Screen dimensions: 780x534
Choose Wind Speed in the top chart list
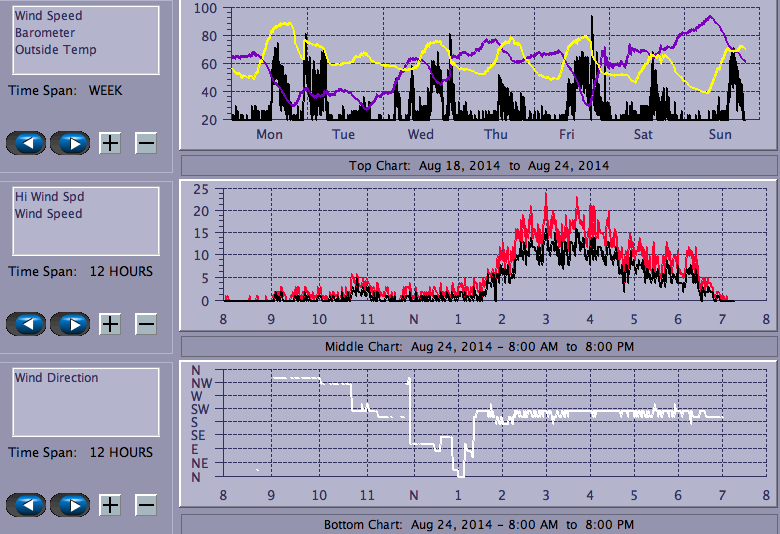48,16
